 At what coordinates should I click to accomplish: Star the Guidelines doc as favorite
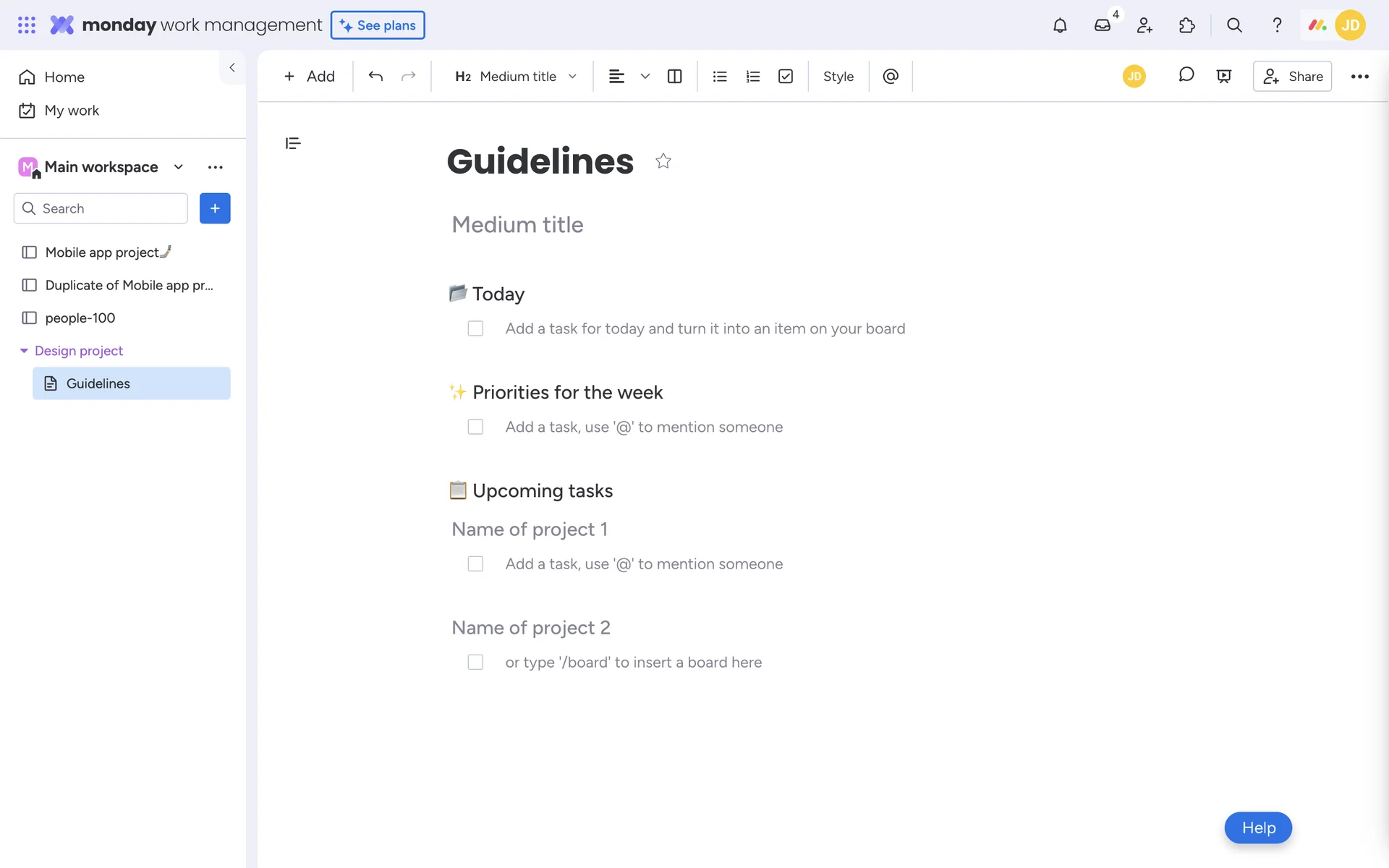[x=663, y=161]
